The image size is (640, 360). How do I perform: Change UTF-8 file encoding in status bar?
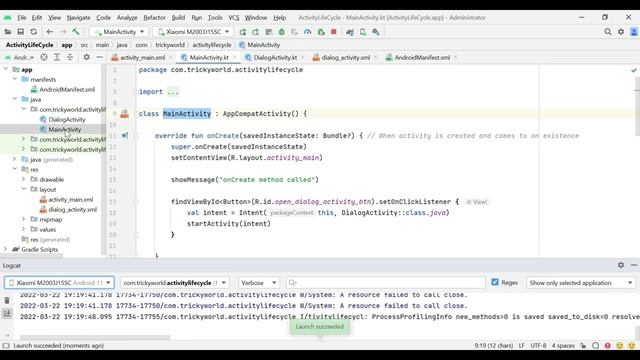[538, 346]
